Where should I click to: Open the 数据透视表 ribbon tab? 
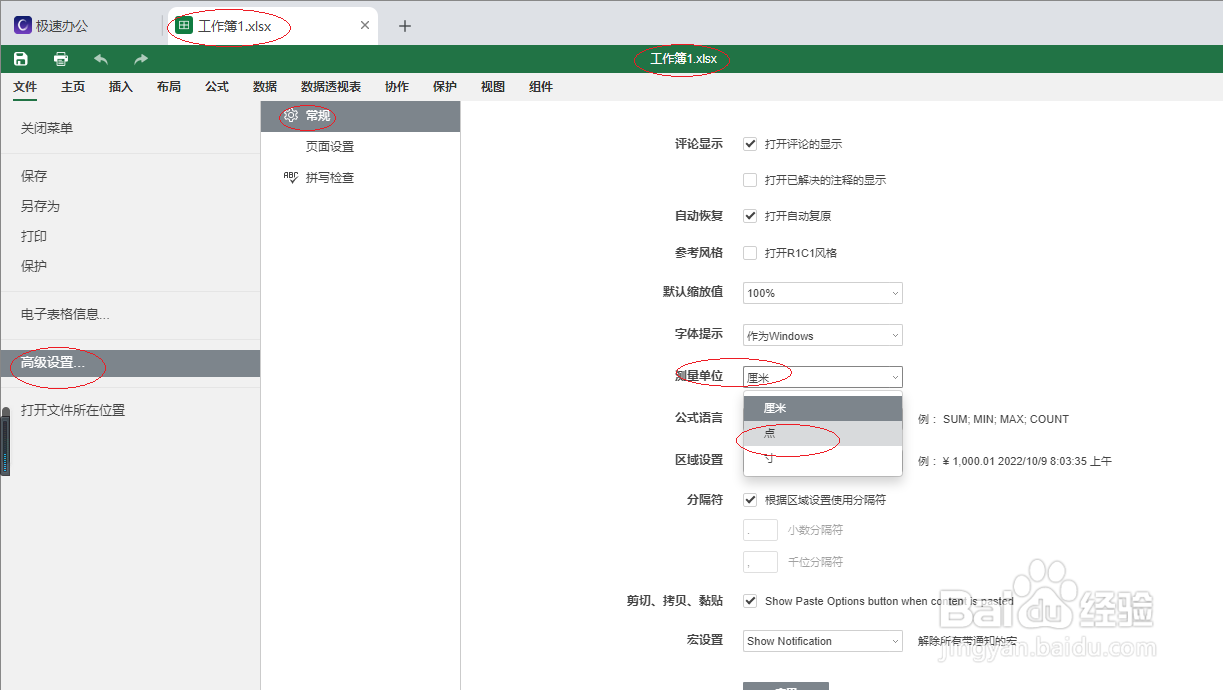[329, 86]
